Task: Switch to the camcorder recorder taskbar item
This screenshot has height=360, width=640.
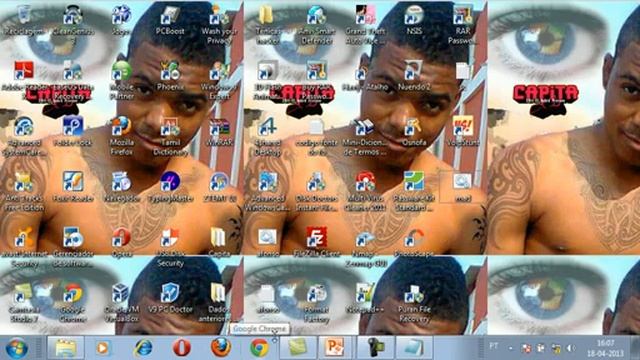Action: tap(376, 348)
